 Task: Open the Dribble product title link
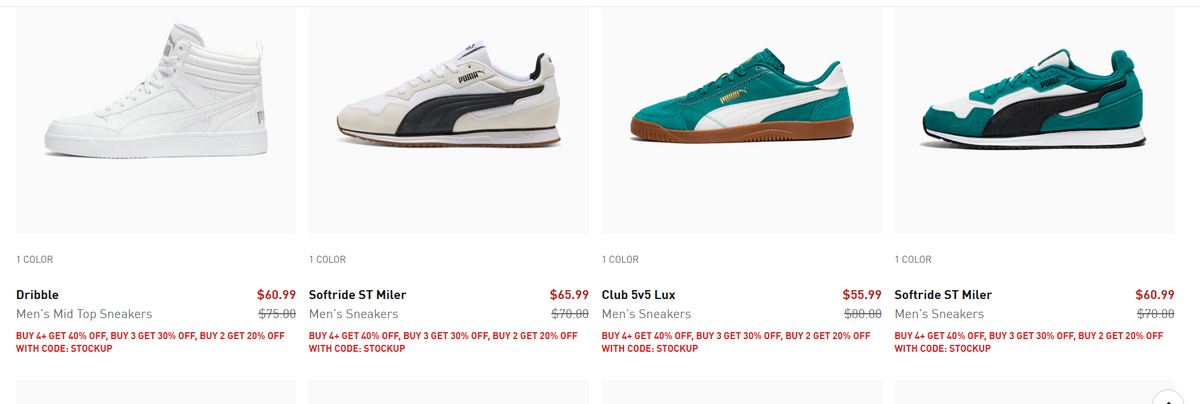point(38,295)
